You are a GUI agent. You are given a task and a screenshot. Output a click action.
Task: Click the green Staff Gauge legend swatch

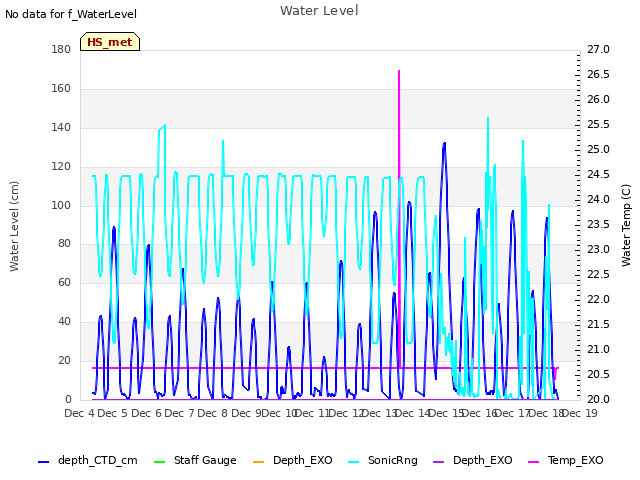(x=159, y=462)
